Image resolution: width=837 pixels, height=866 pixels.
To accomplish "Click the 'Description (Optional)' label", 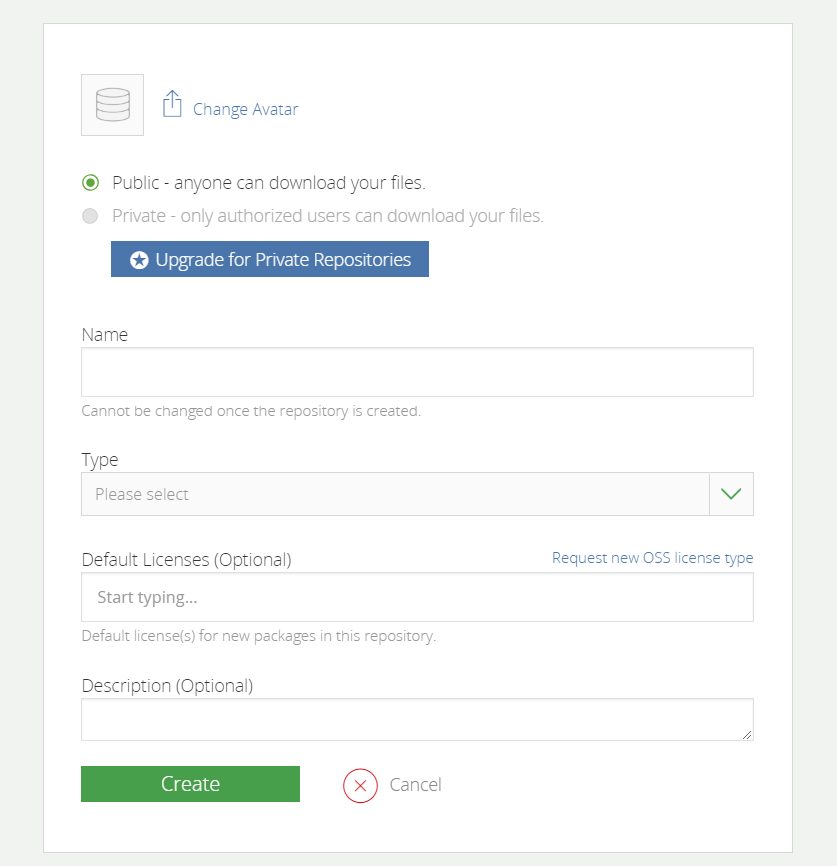I will 167,686.
